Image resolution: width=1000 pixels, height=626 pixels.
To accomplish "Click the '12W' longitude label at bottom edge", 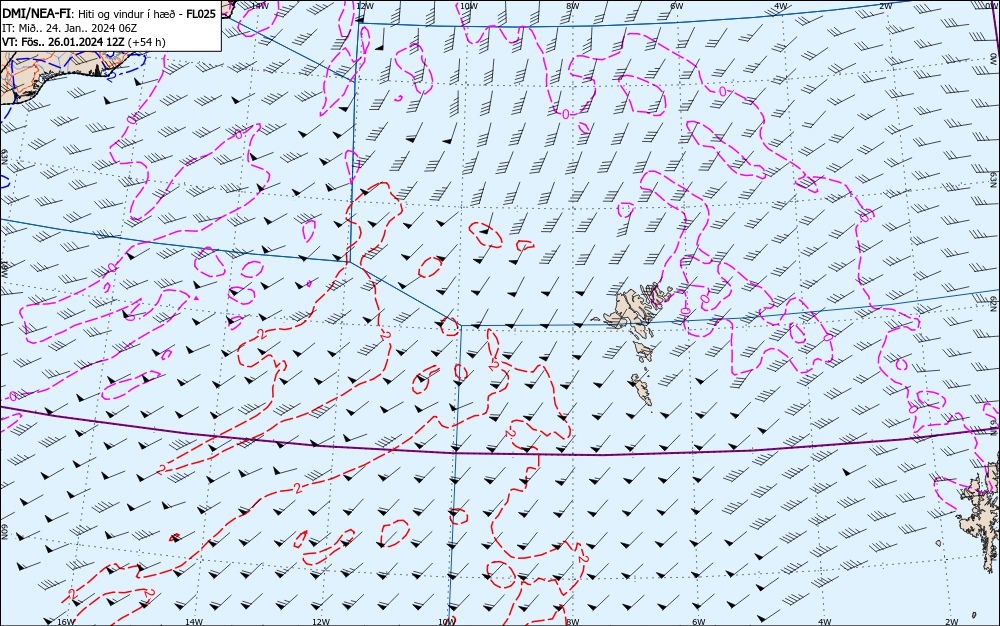I will pyautogui.click(x=321, y=622).
